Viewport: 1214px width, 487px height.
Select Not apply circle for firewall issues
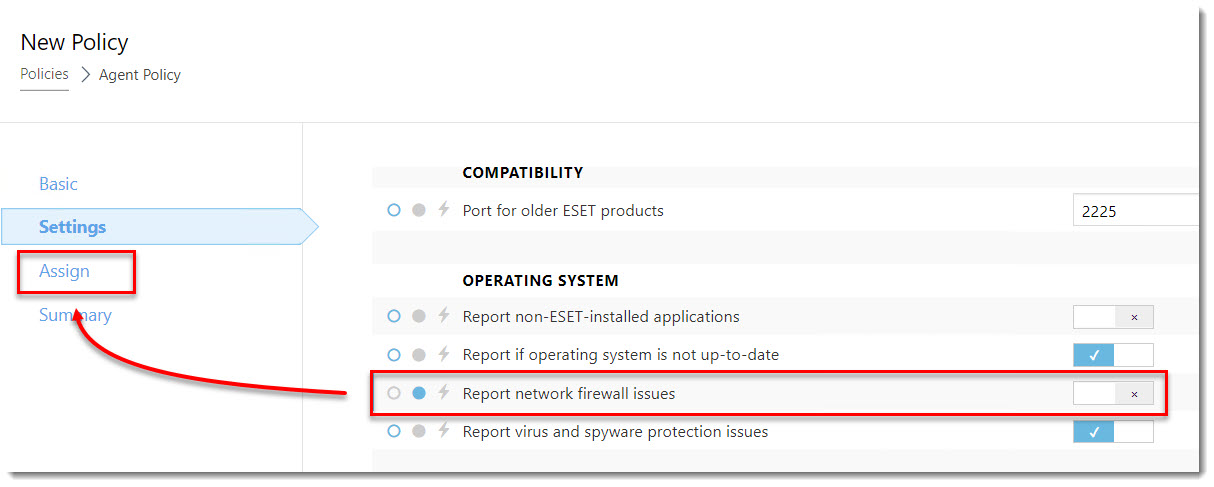click(393, 393)
